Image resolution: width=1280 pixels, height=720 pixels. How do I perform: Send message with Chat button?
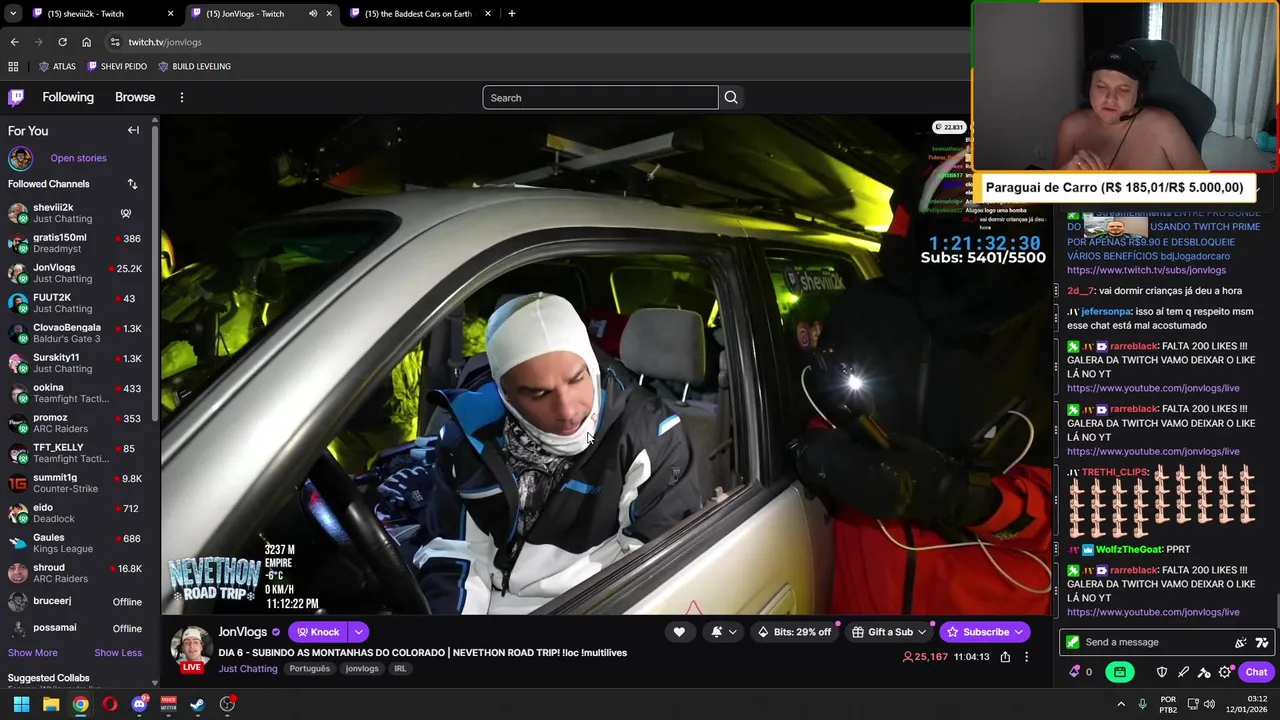pyautogui.click(x=1256, y=672)
